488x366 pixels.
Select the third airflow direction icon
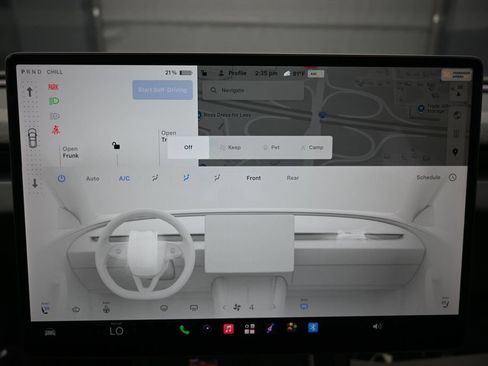point(217,178)
